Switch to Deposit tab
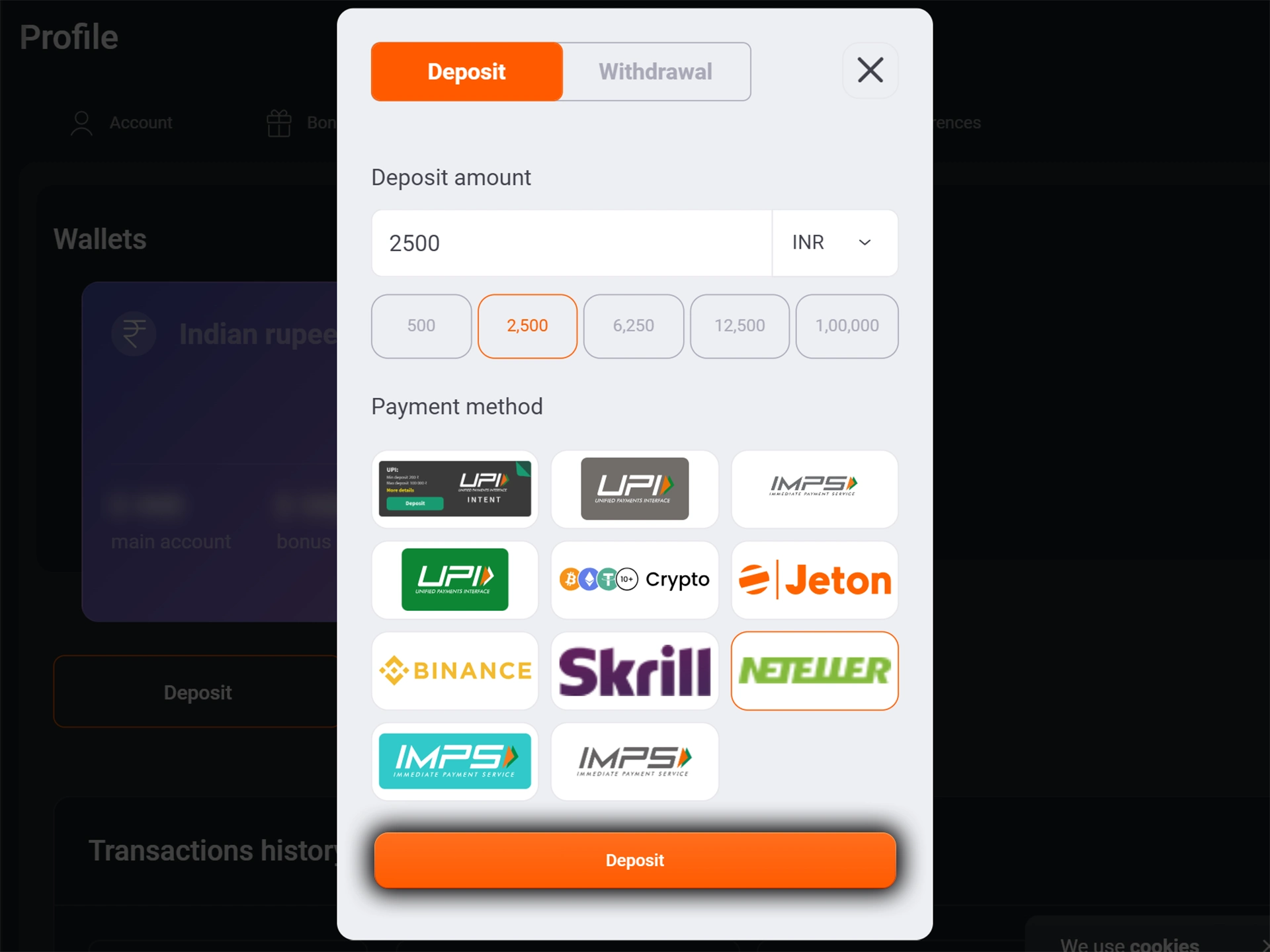Image resolution: width=1270 pixels, height=952 pixels. click(x=467, y=71)
